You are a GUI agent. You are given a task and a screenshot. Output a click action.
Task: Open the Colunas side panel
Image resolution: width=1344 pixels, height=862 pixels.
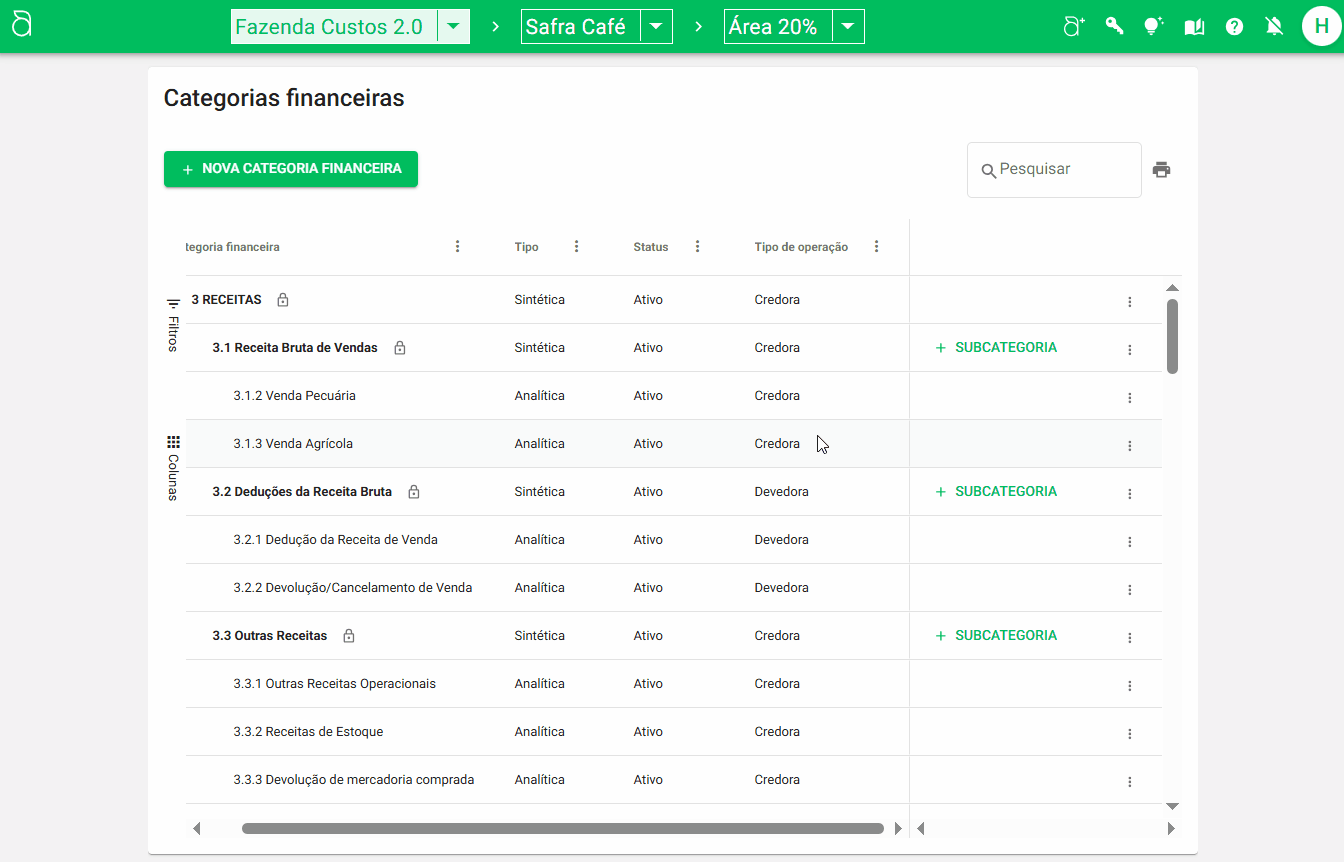click(173, 467)
